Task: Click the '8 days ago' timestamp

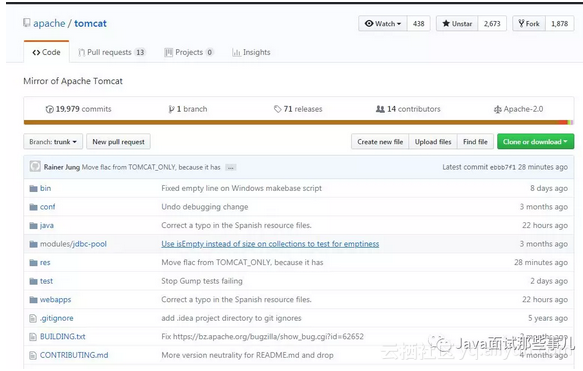Action: 549,188
